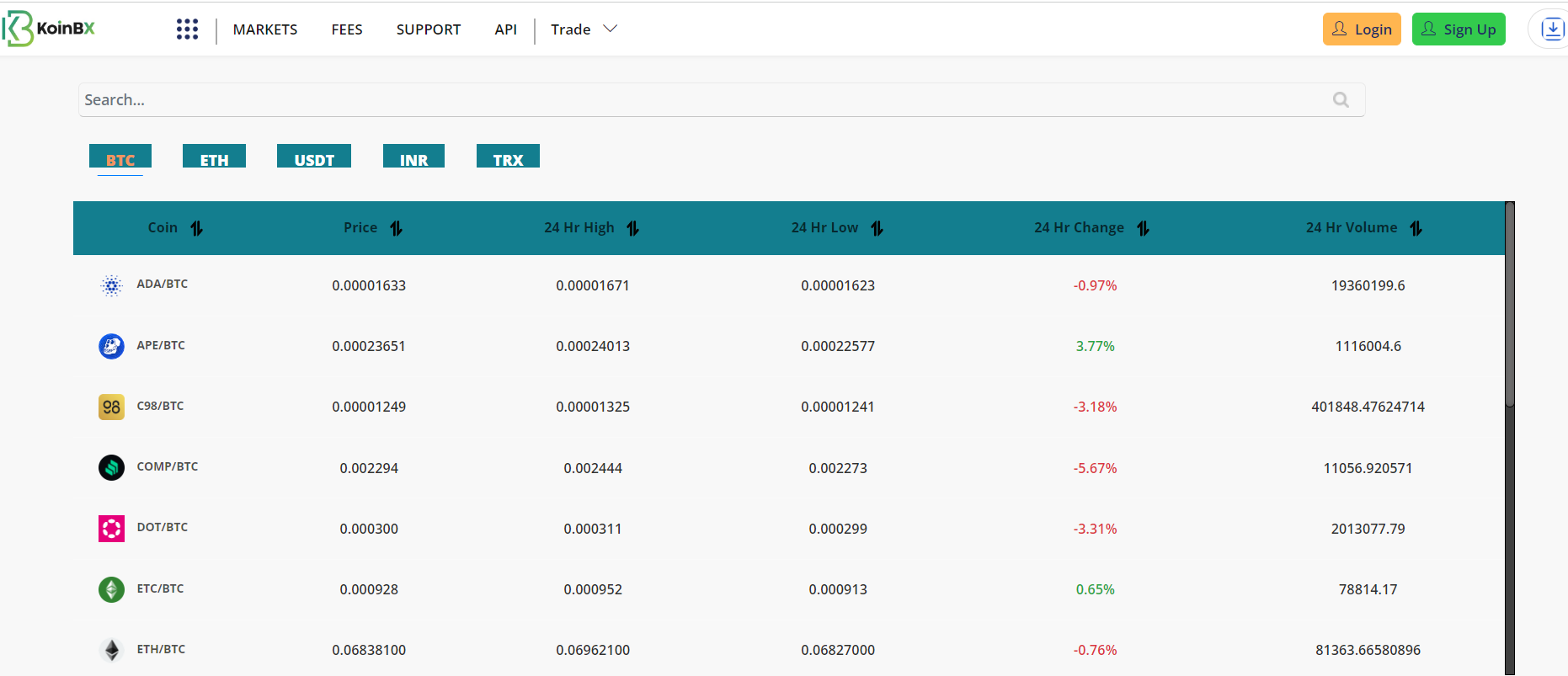Image resolution: width=1568 pixels, height=676 pixels.
Task: Click the KoinBX logo
Action: coord(49,29)
